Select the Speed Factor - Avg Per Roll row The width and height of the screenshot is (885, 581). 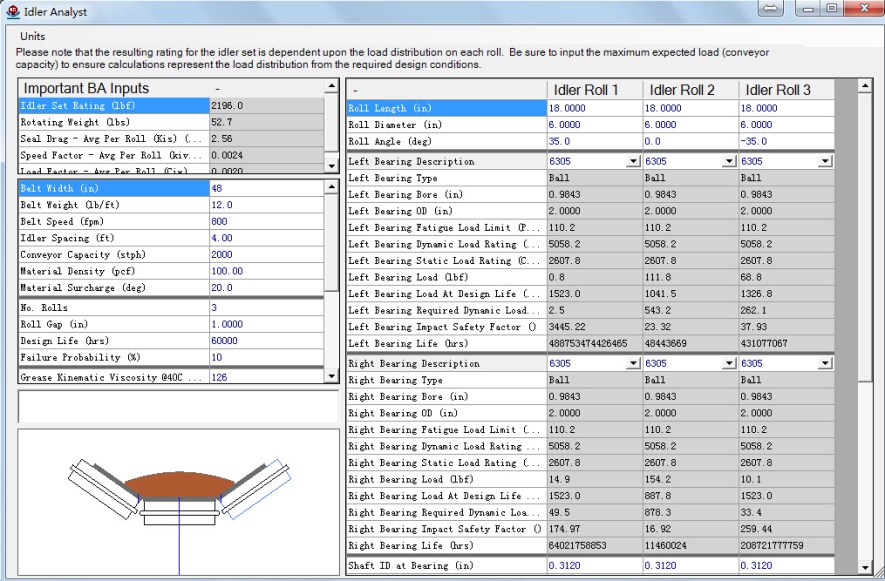(x=171, y=155)
